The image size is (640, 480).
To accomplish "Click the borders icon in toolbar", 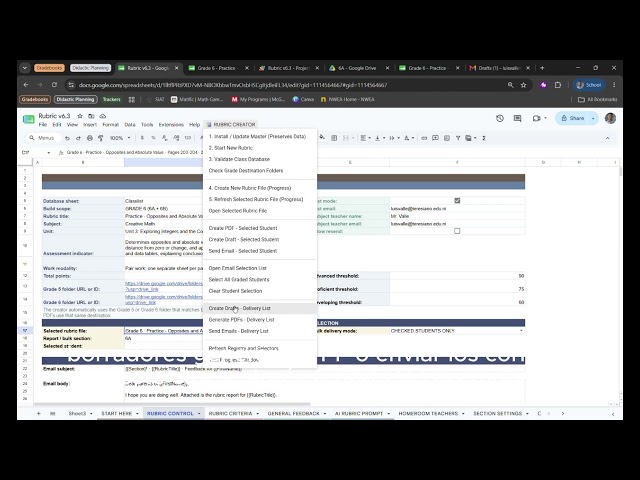I will coord(334,138).
